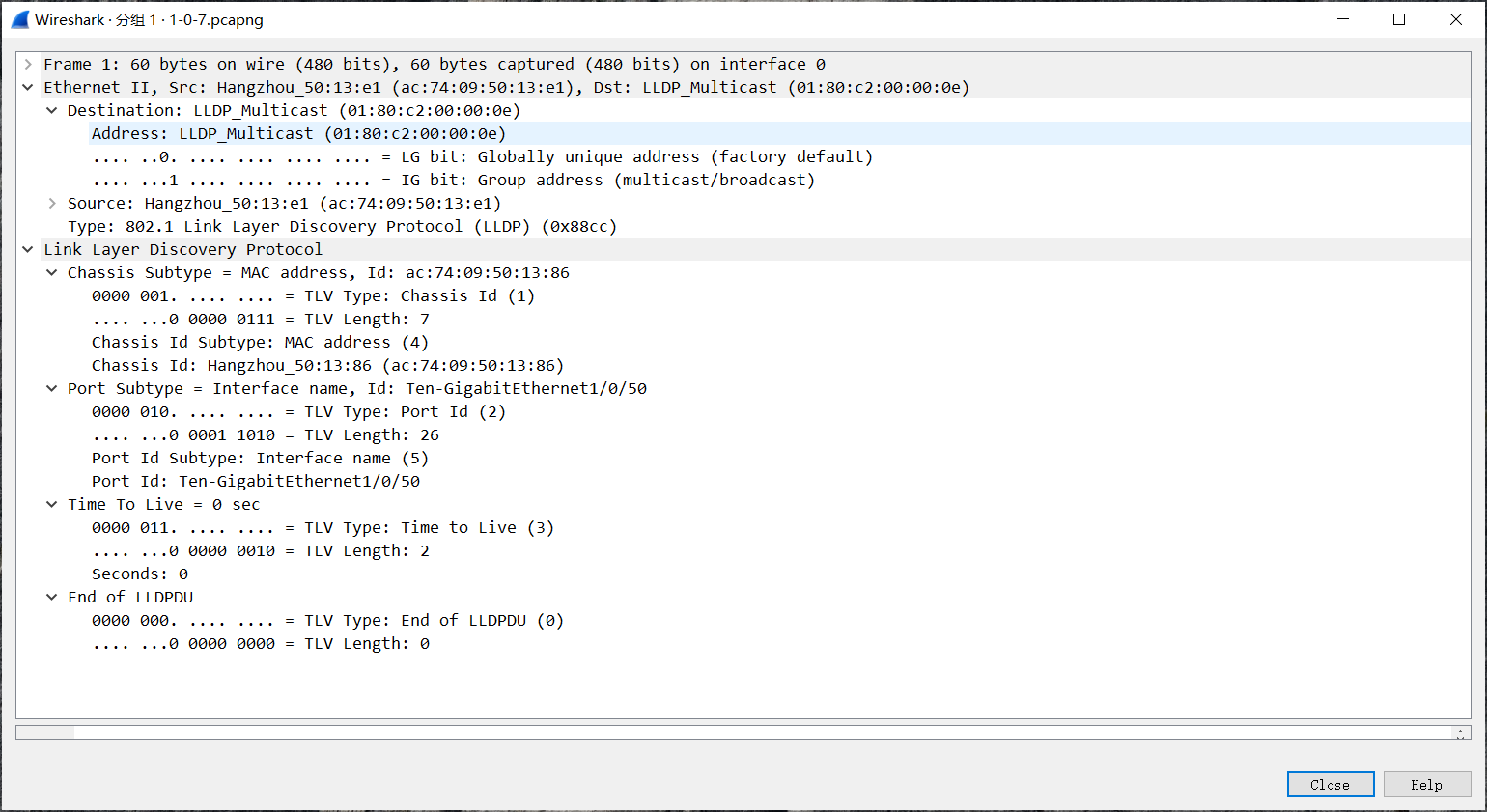Select the Address LLDP_Multicast row
The image size is (1487, 812).
(x=298, y=134)
